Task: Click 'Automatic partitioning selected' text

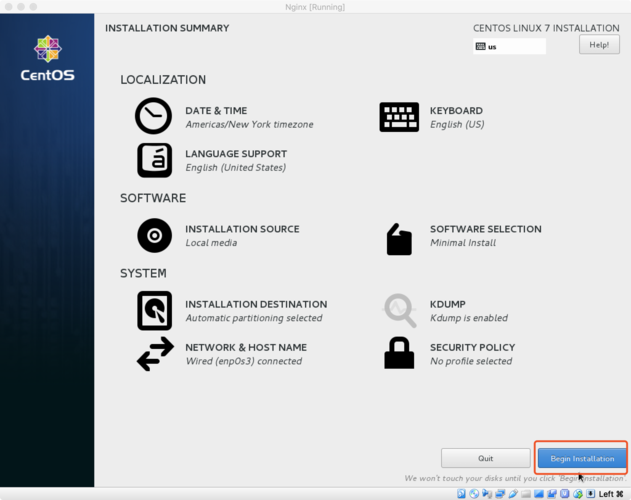Action: 254,318
